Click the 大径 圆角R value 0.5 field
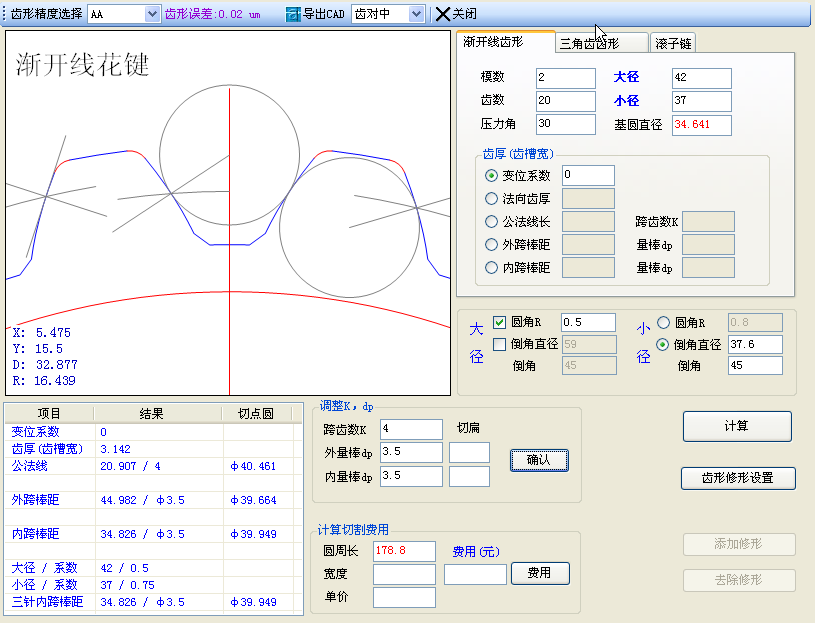This screenshot has width=815, height=623. 588,322
